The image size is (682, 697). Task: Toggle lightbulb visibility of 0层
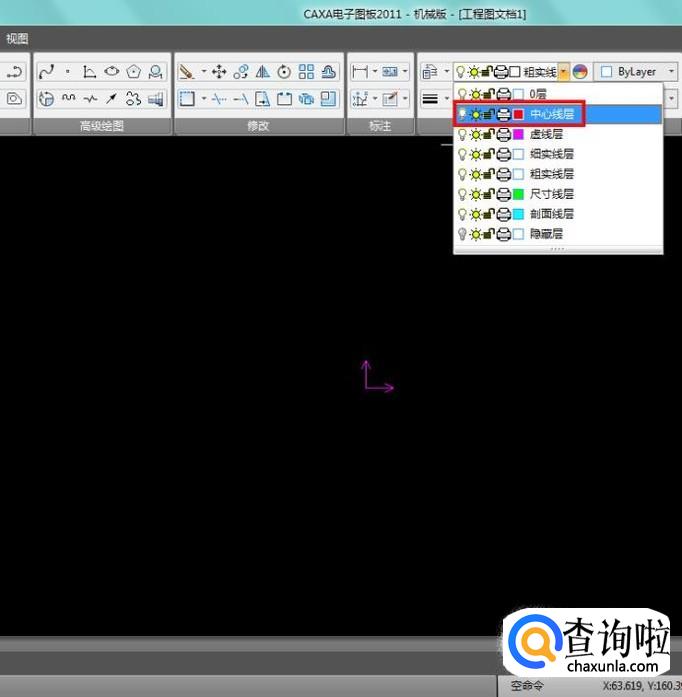462,94
